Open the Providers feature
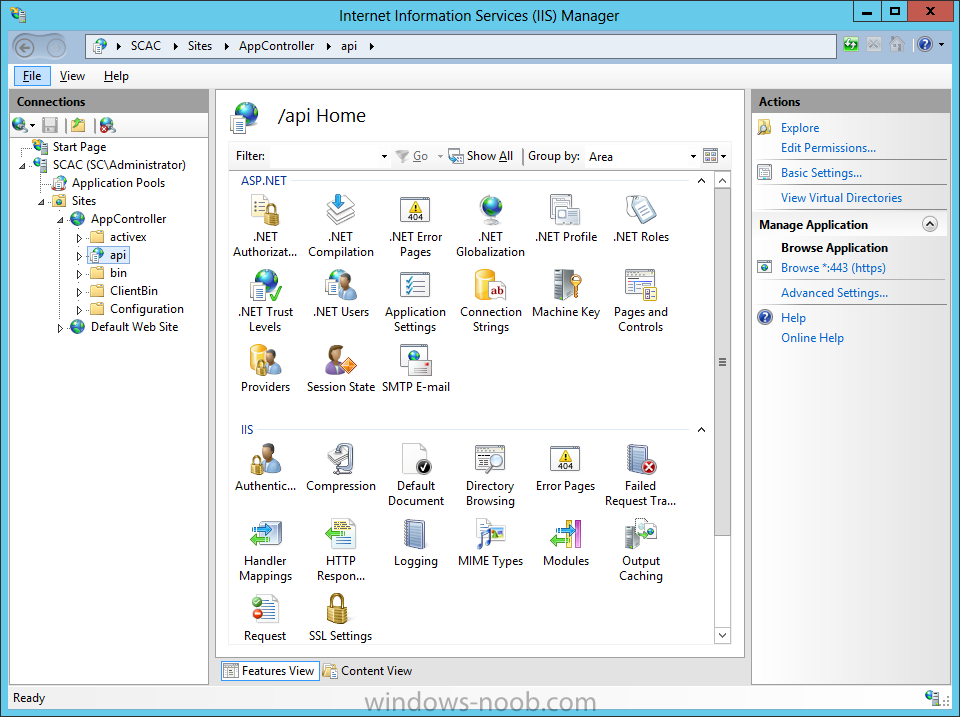The width and height of the screenshot is (960, 717). (x=265, y=369)
